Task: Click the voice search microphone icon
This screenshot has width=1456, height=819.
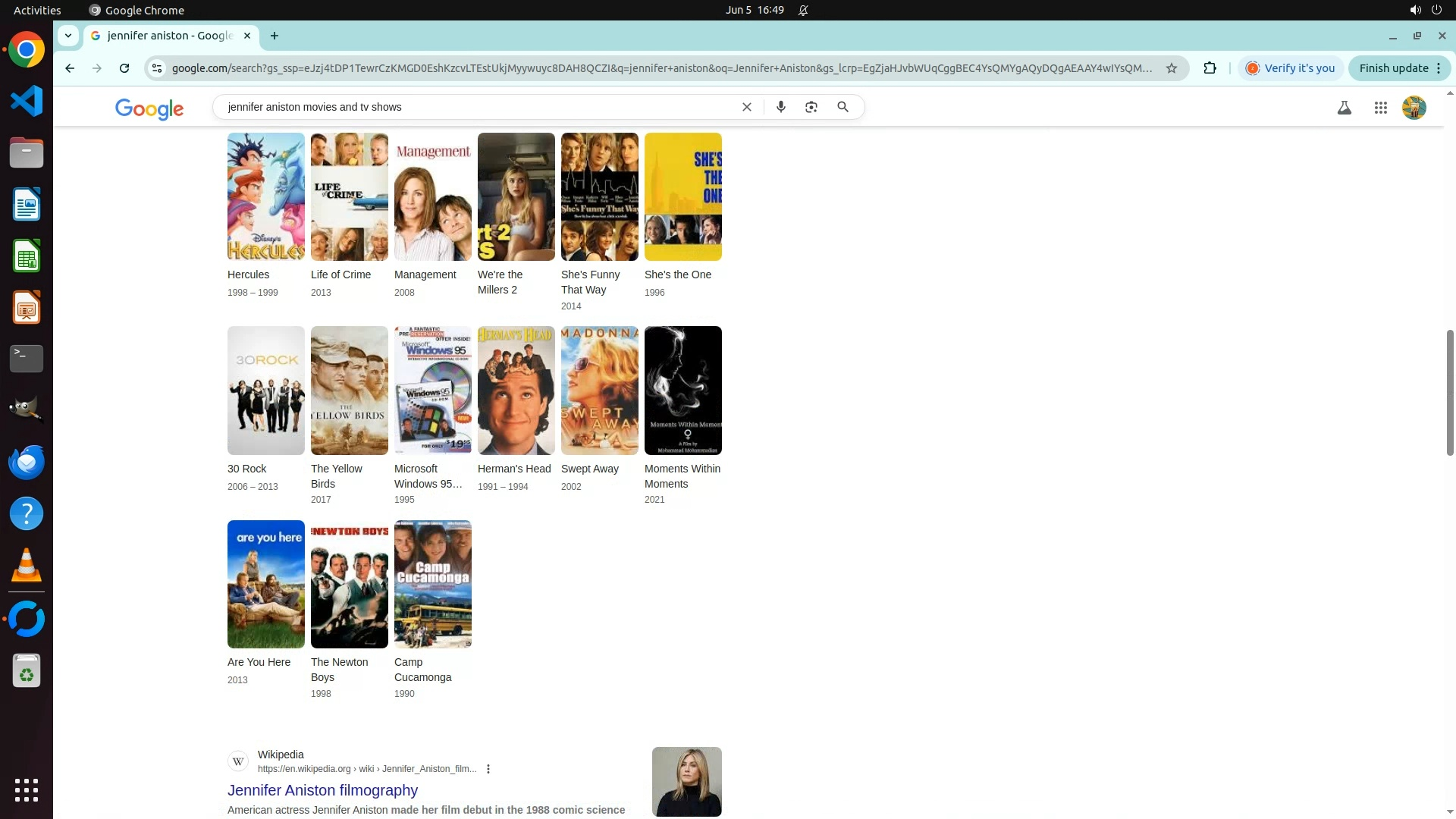Action: pos(780,107)
